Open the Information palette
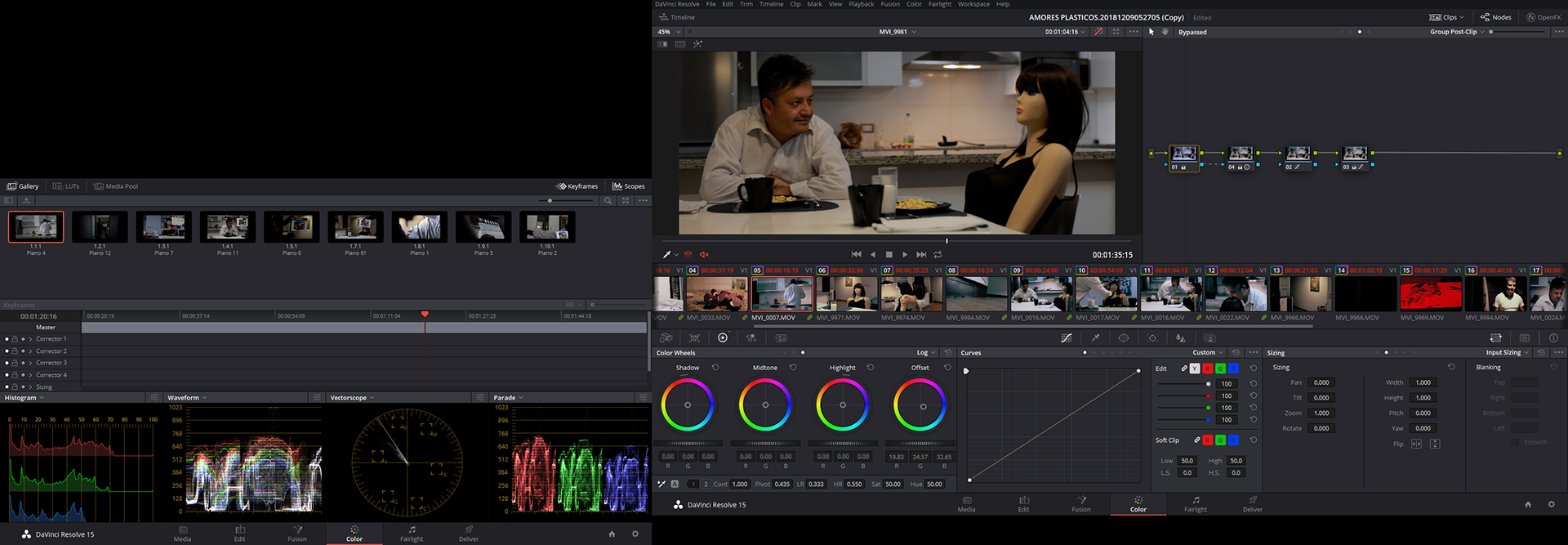Image resolution: width=1568 pixels, height=545 pixels. [x=1553, y=337]
